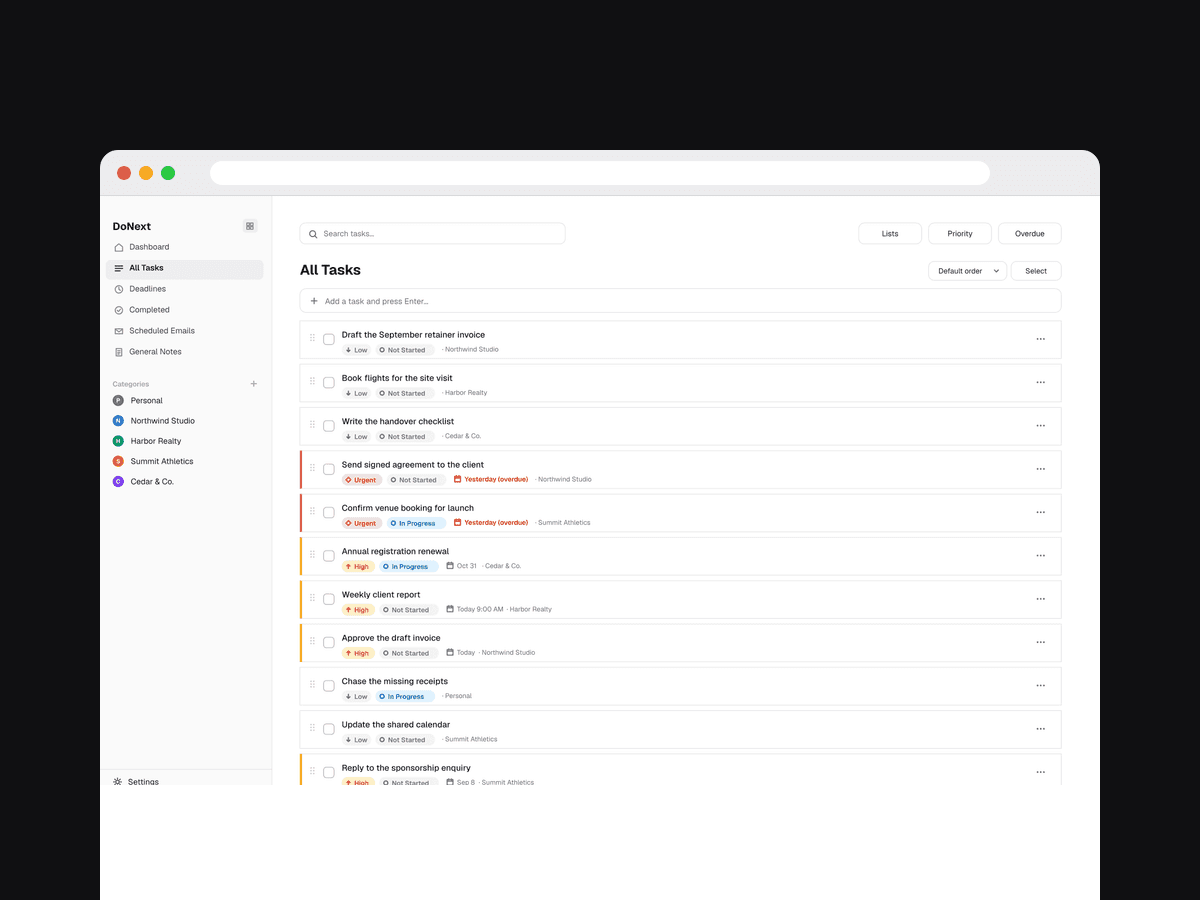
Task: Check off Draft the September retainer invoice
Action: (329, 339)
